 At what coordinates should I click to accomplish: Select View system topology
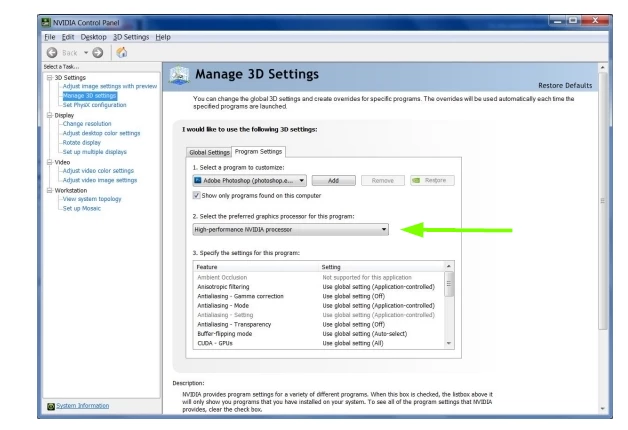(x=92, y=199)
